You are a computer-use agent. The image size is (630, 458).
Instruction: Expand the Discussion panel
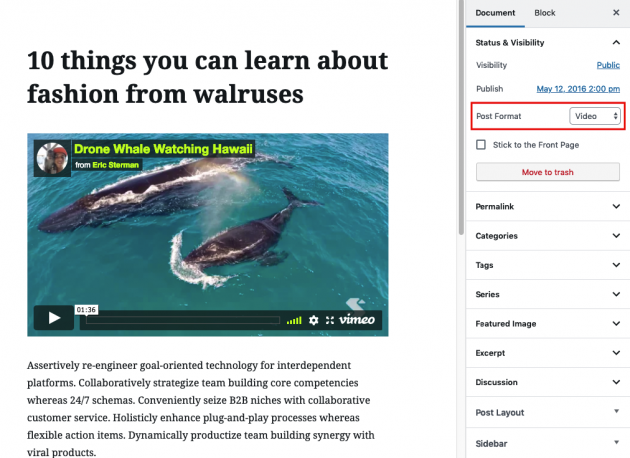coord(548,382)
